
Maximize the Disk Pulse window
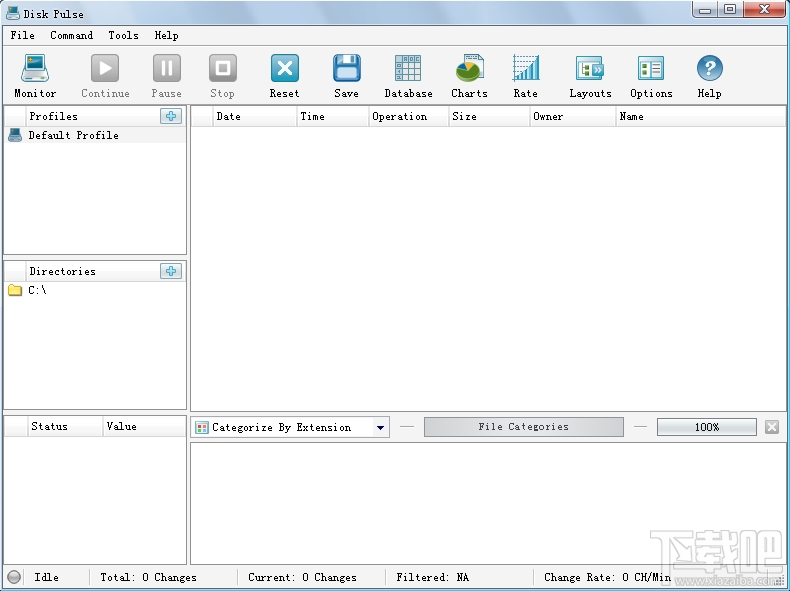click(x=730, y=9)
